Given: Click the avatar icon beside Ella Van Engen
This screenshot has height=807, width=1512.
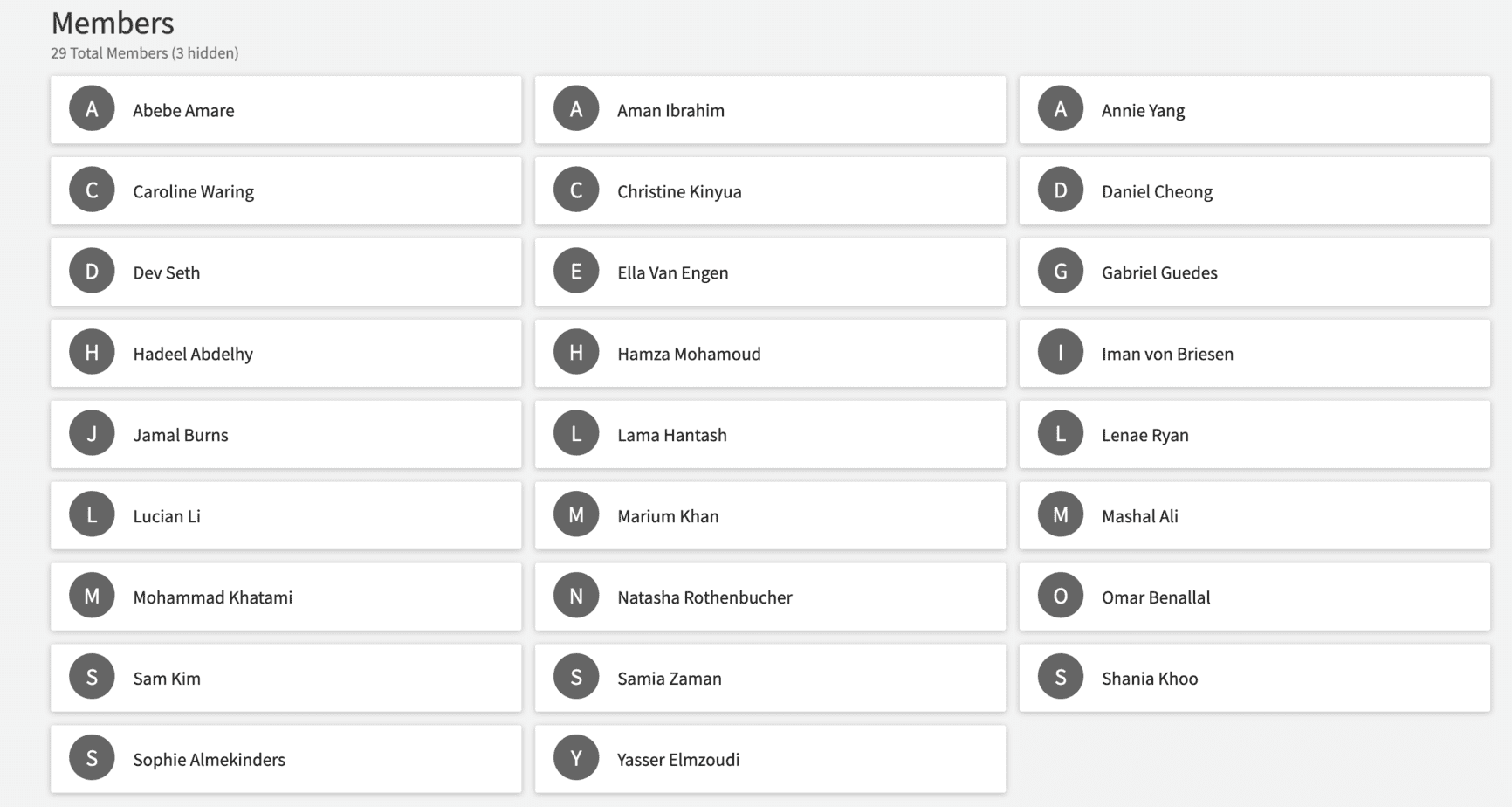Looking at the screenshot, I should pos(576,272).
